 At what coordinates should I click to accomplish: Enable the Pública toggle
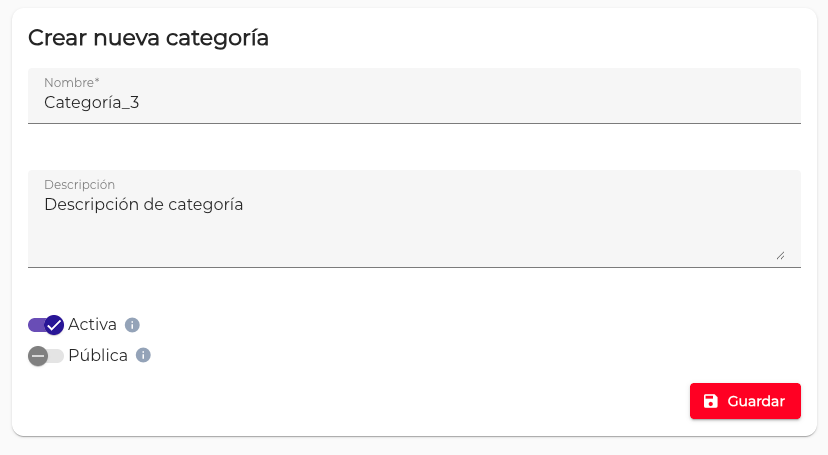point(46,355)
